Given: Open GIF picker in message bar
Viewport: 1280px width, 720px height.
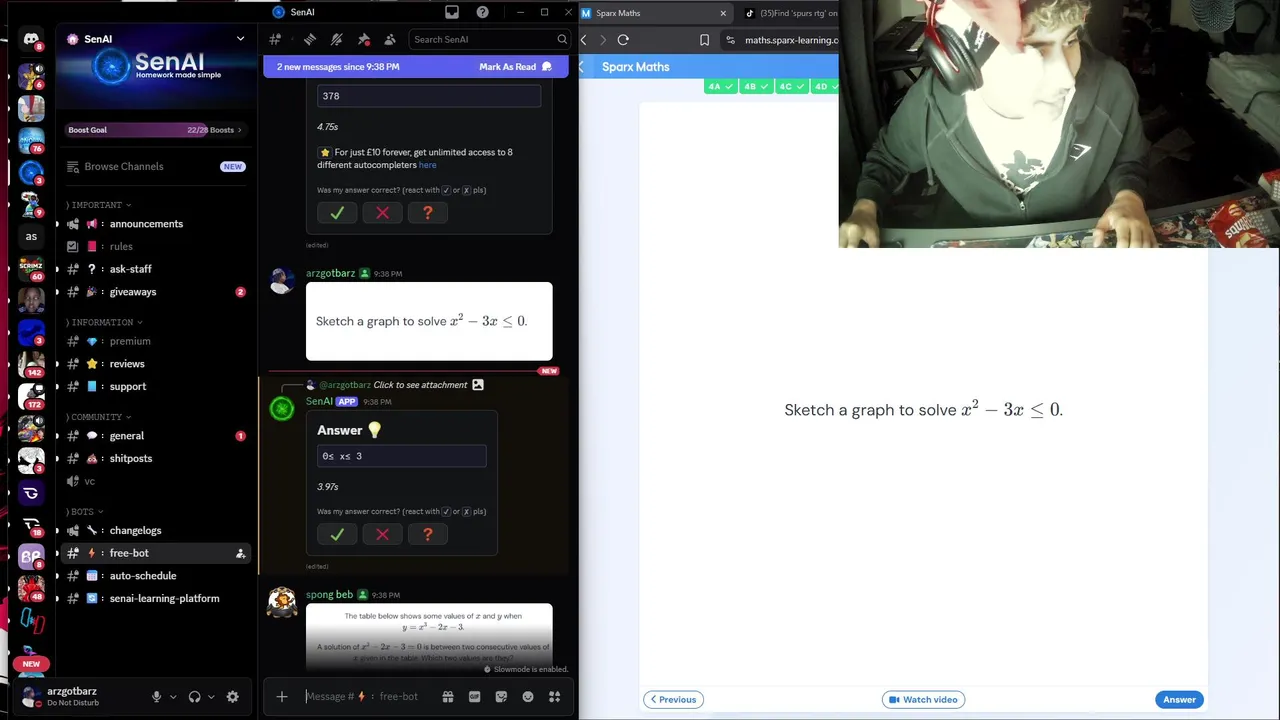Looking at the screenshot, I should 475,696.
